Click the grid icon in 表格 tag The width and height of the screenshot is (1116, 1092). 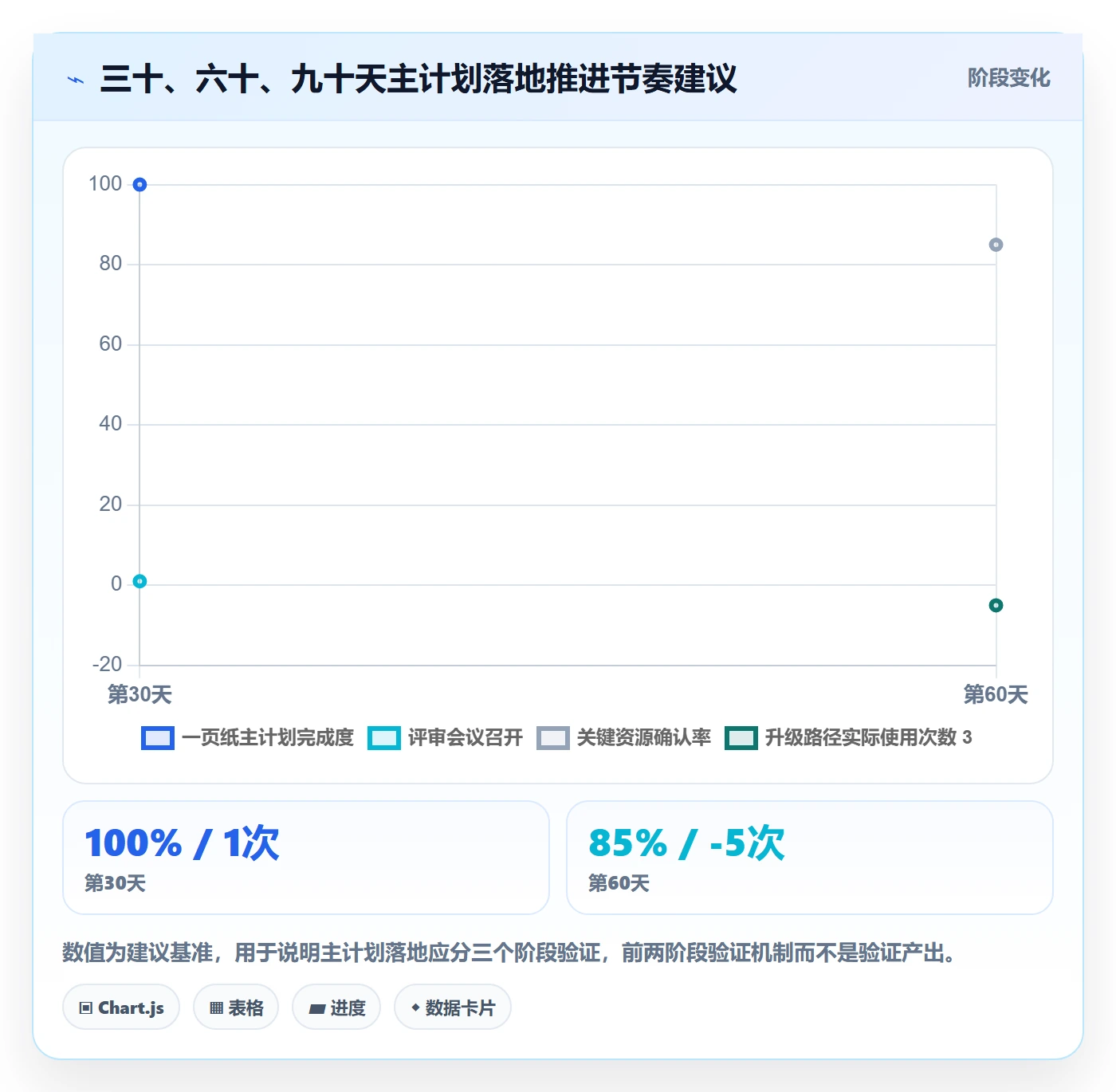217,1008
